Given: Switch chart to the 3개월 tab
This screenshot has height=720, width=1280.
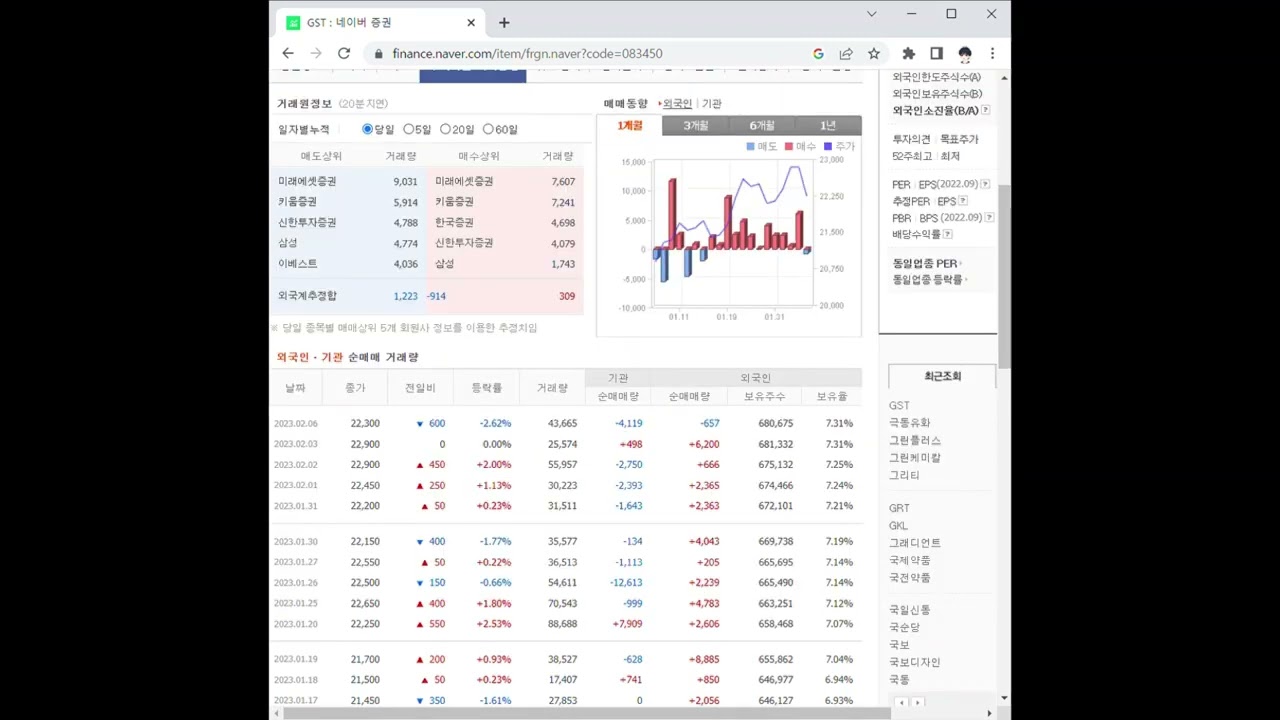Looking at the screenshot, I should (696, 125).
